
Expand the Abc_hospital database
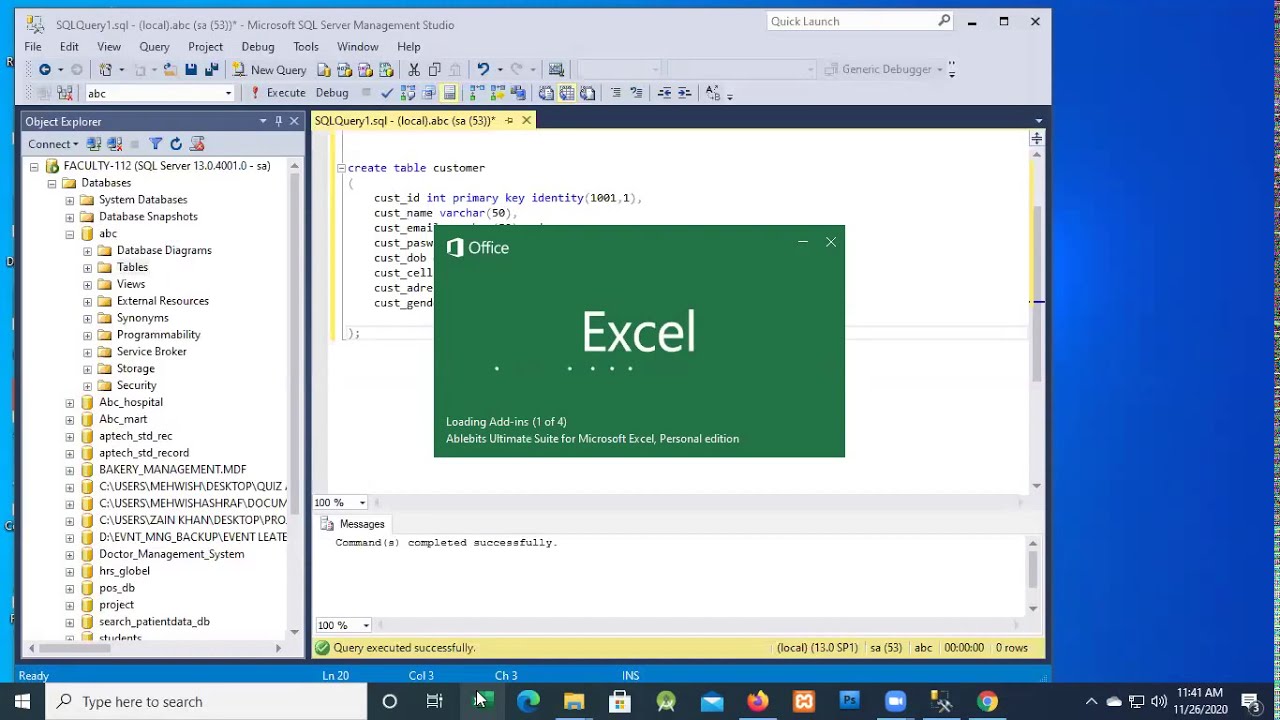[70, 403]
